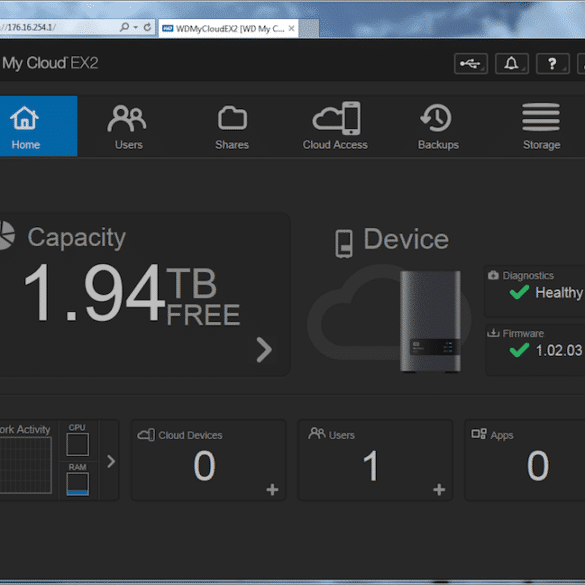Click the Device phone icon
Viewport: 585px width, 585px height.
344,244
